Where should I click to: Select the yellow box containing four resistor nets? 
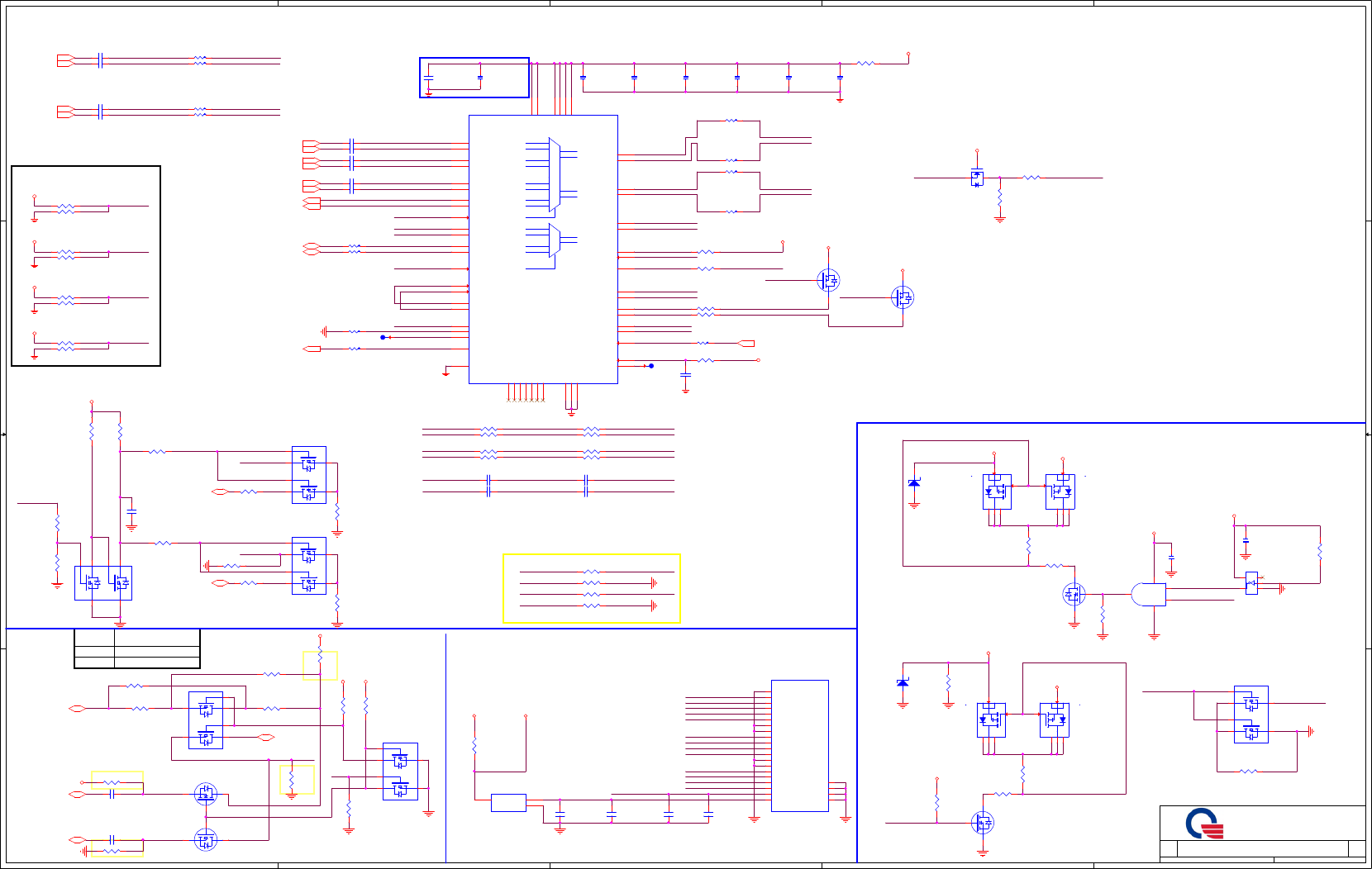point(592,588)
